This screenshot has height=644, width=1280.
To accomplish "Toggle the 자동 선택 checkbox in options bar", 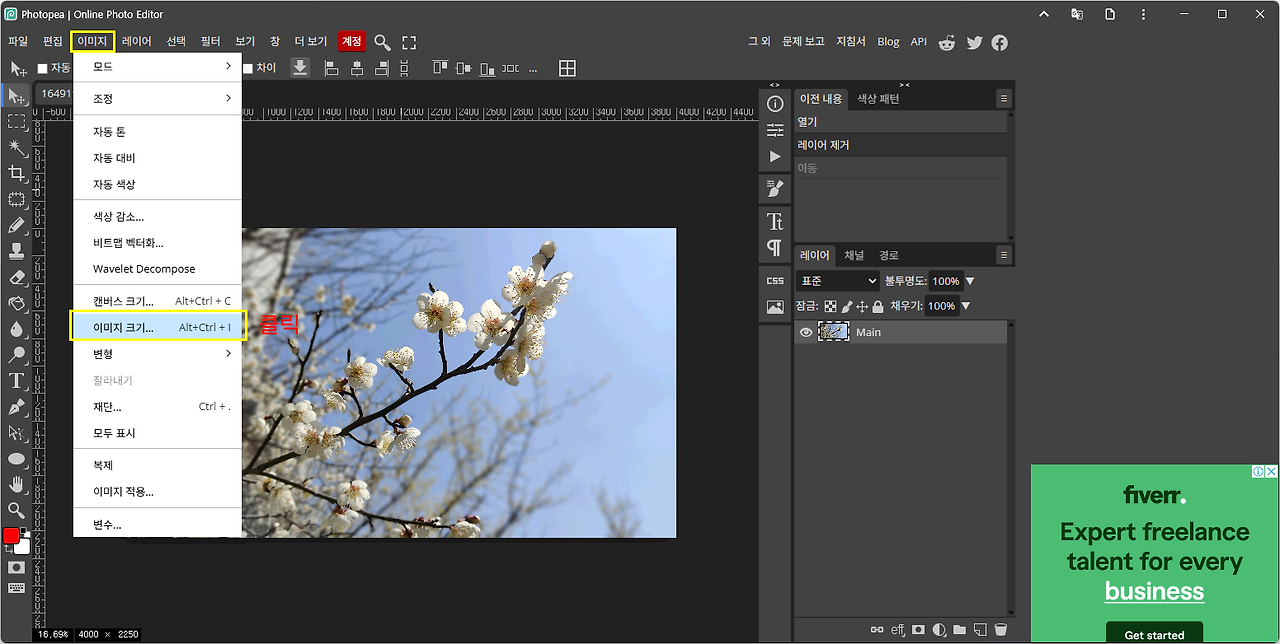I will (x=42, y=68).
